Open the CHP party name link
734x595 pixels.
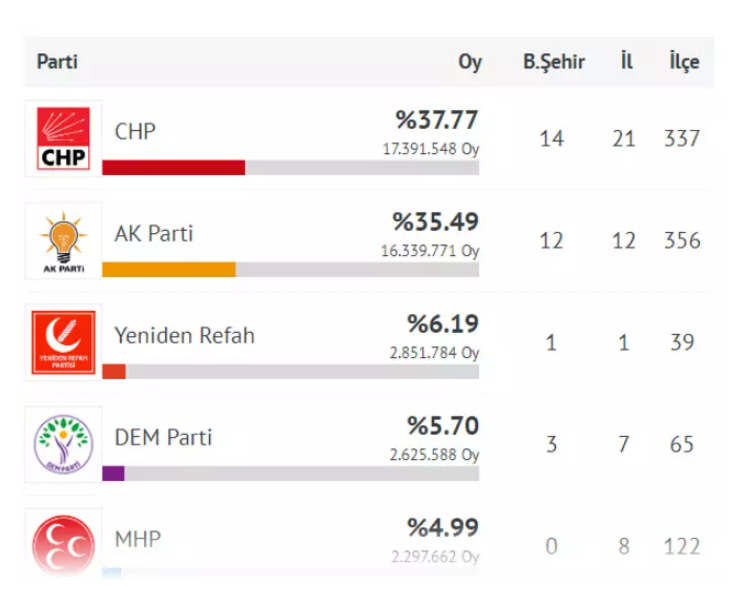(x=135, y=132)
